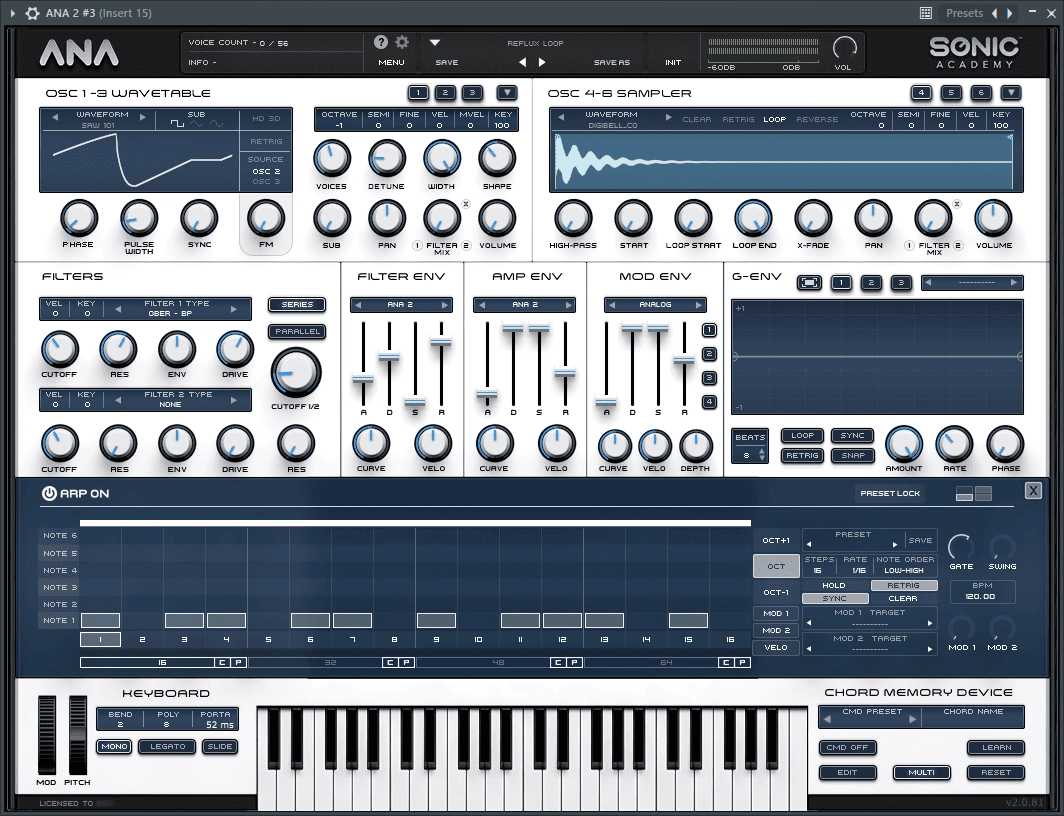1064x816 pixels.
Task: Expand FL Studio plugin wrapper arrow
Action: [x=12, y=13]
